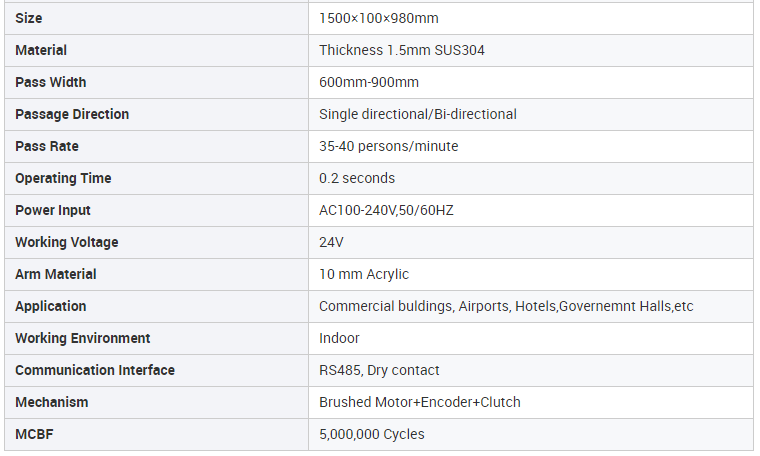The image size is (760, 456).
Task: Click the Pass Width label
Action: click(51, 82)
